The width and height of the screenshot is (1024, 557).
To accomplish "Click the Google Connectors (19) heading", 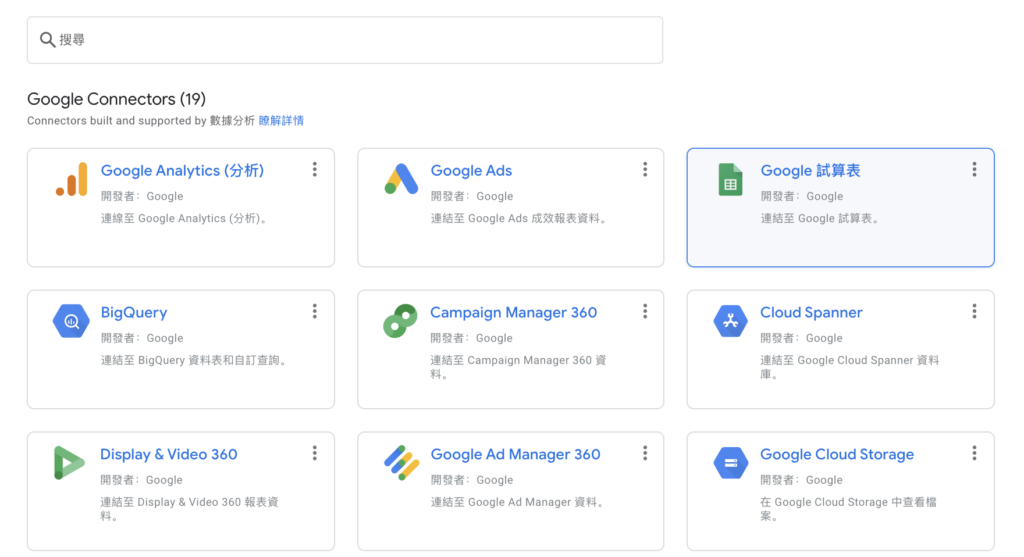I will pos(116,99).
